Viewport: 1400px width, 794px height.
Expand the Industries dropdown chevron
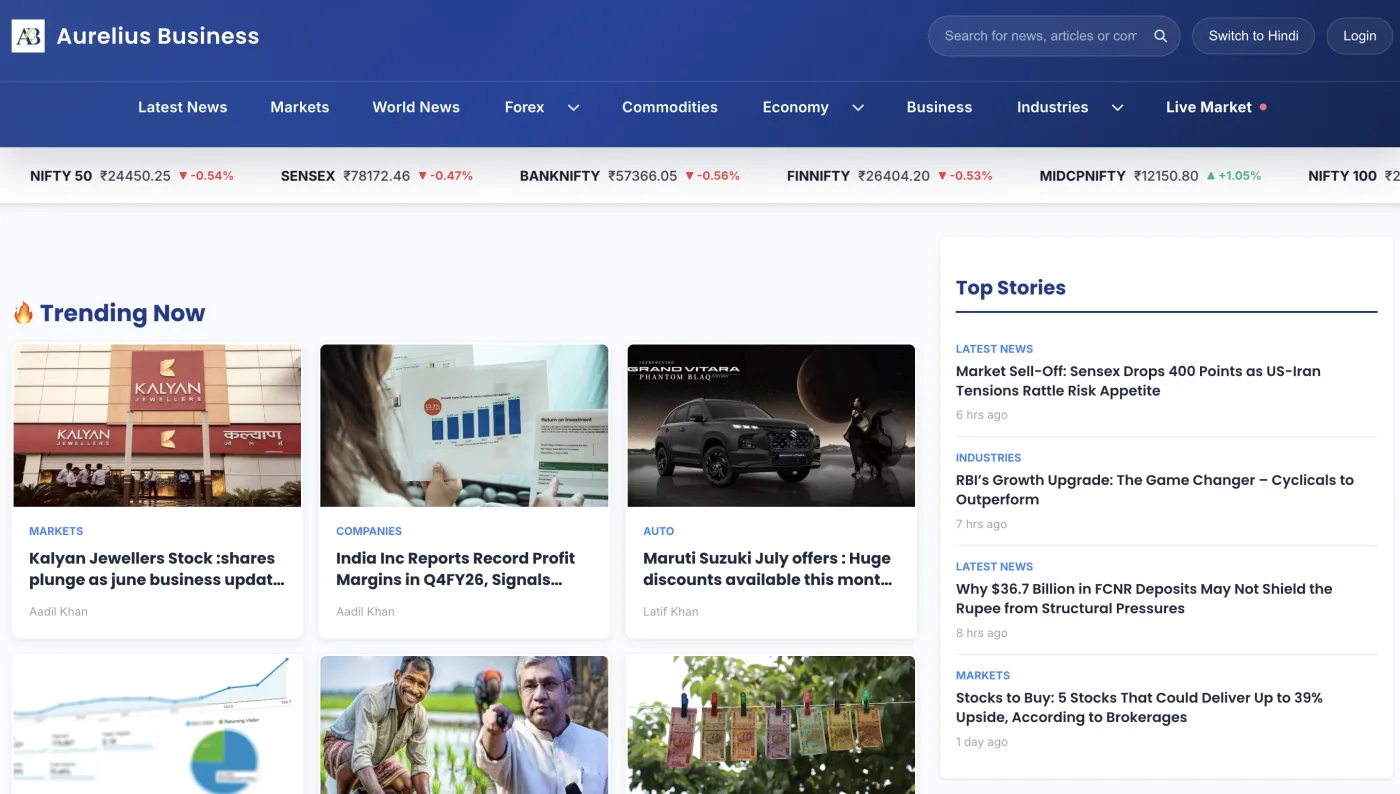click(x=1117, y=108)
